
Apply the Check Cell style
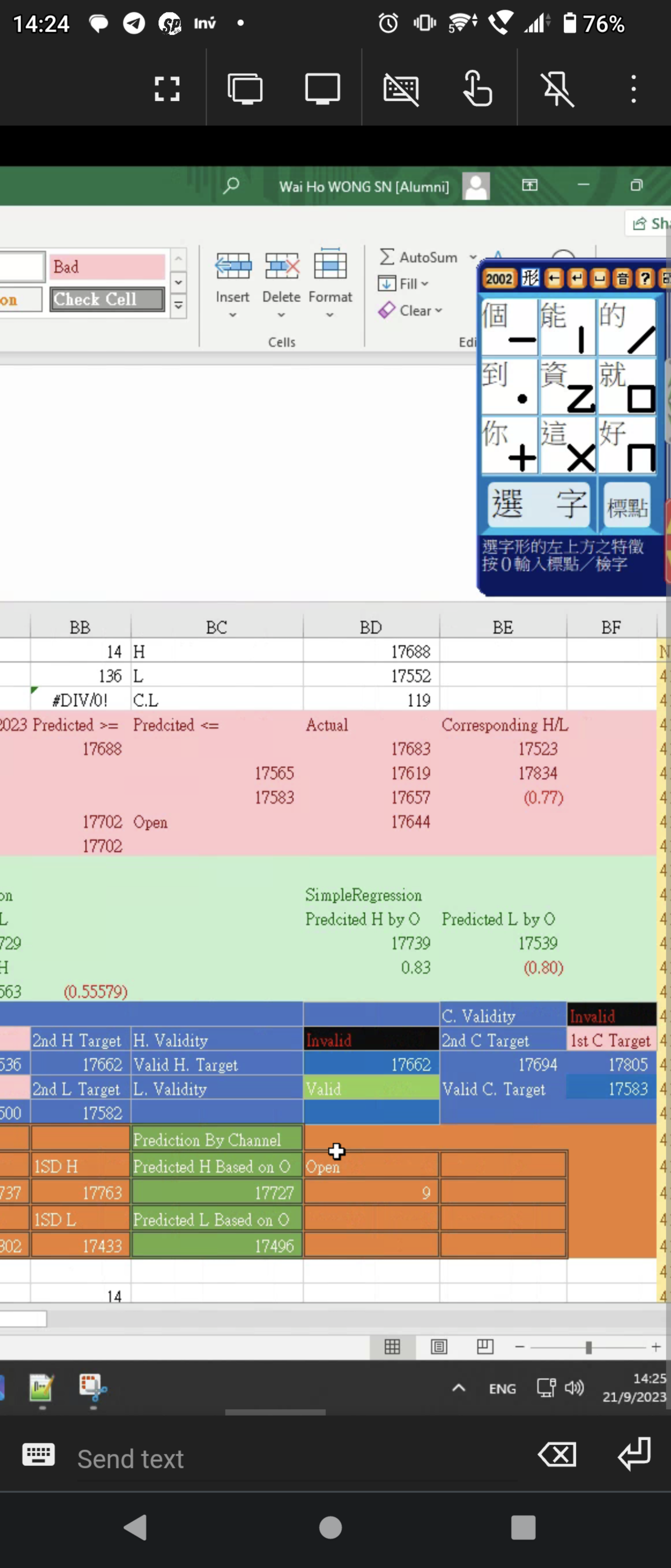107,299
